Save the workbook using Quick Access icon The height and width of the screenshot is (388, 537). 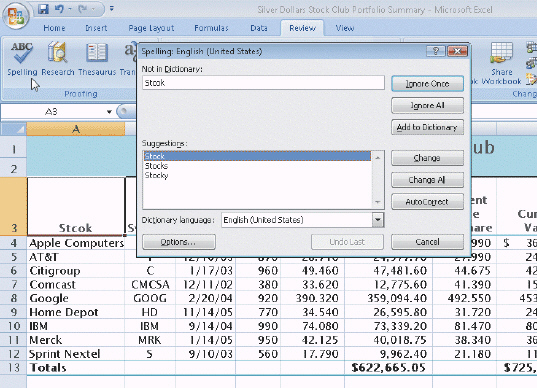click(x=43, y=9)
